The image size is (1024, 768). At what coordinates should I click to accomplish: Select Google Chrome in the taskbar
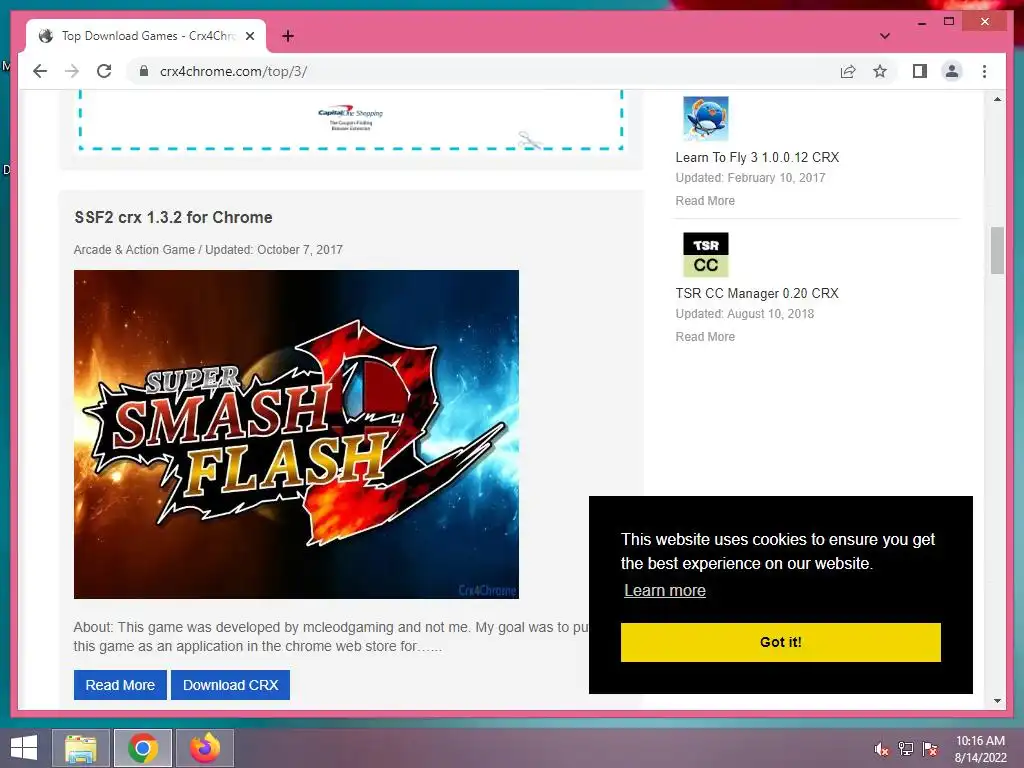pos(143,748)
